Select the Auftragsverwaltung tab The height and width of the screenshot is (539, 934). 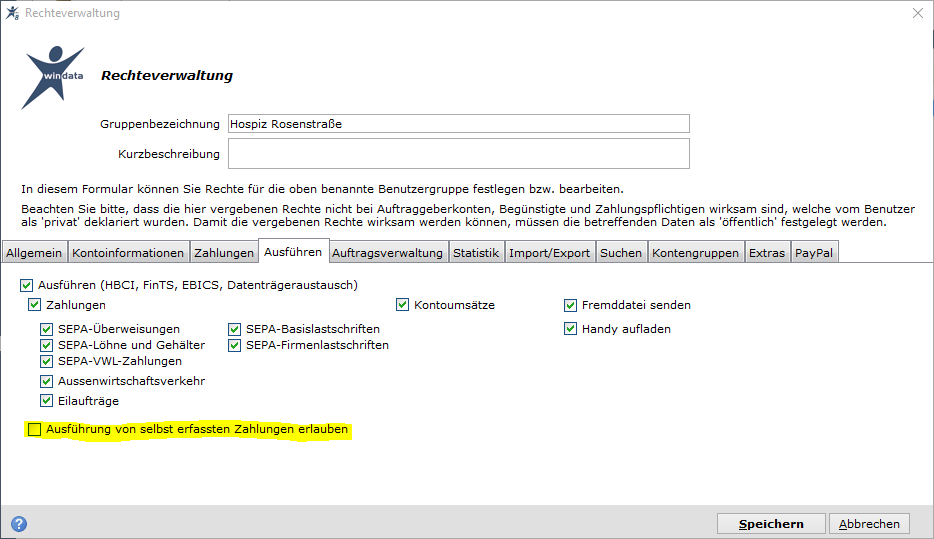(387, 253)
